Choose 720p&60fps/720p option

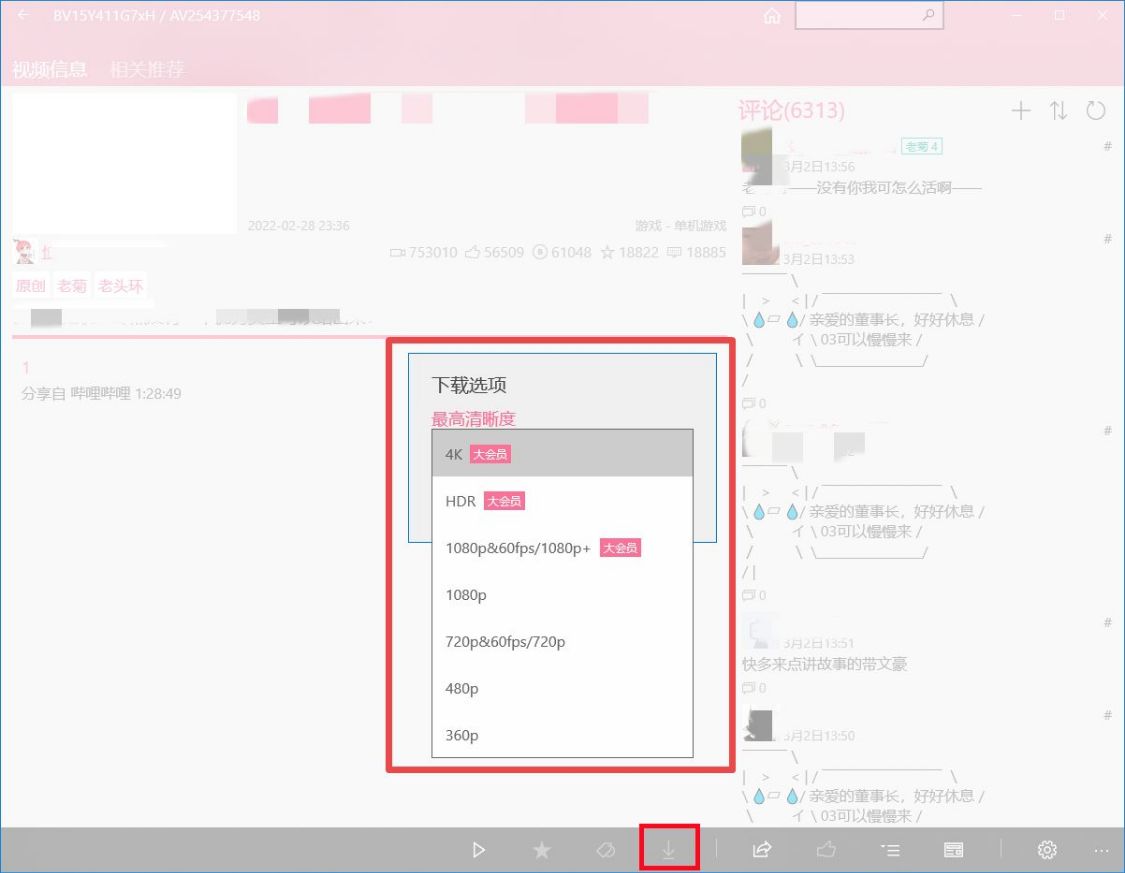(562, 641)
